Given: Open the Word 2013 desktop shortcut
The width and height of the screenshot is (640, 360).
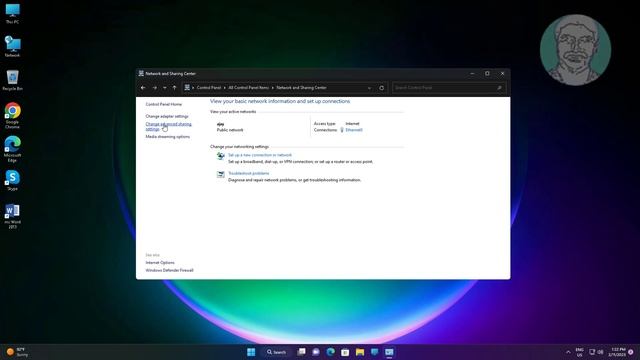Looking at the screenshot, I should (12, 216).
